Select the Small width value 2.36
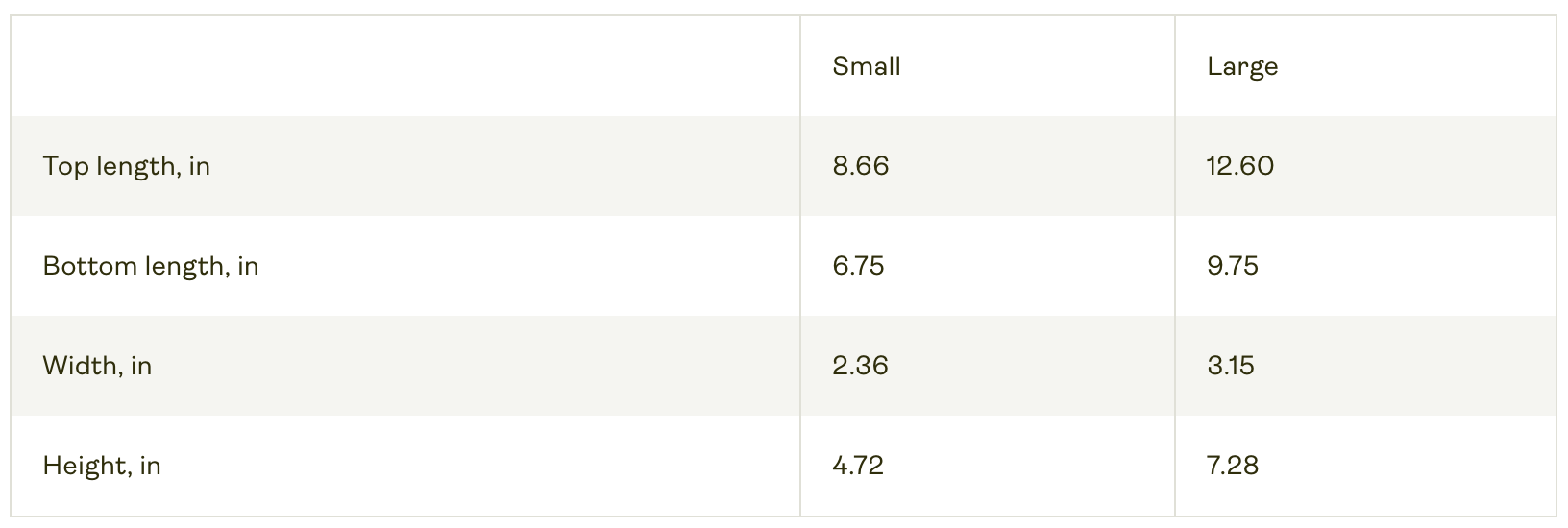The height and width of the screenshot is (528, 1568). (860, 366)
